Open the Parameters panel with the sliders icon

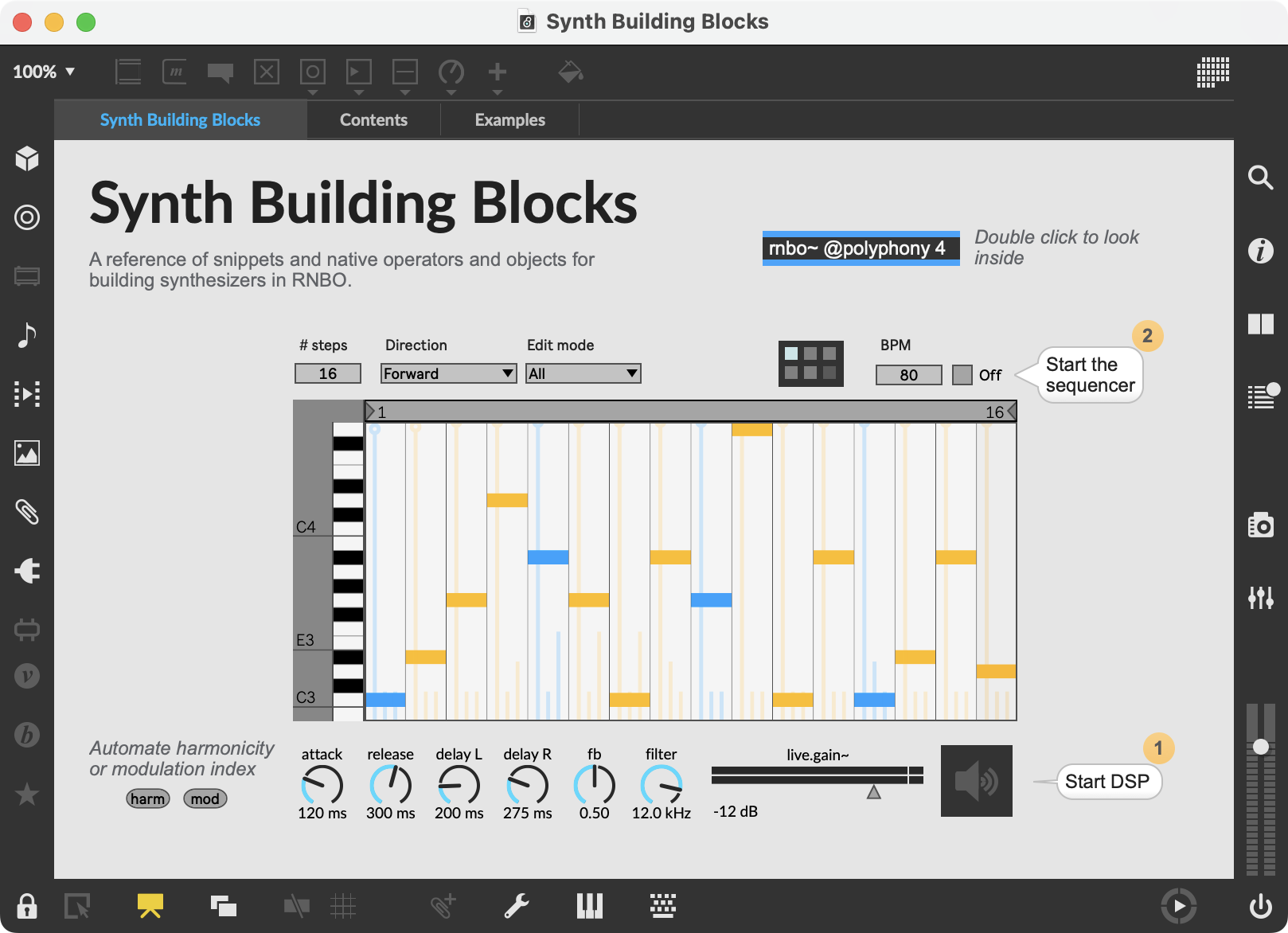[x=1261, y=599]
